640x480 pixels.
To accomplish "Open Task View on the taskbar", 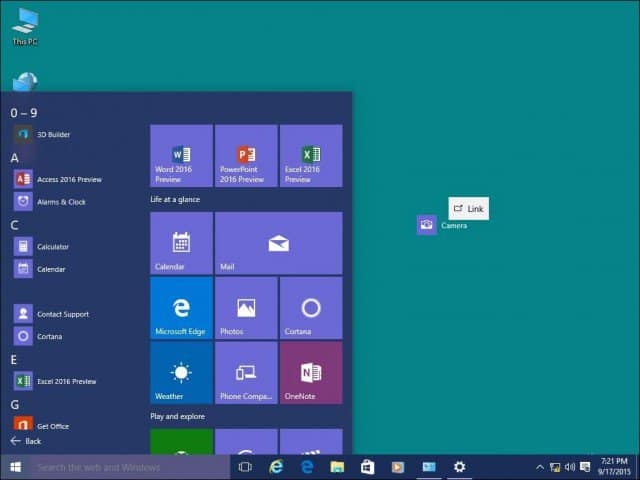I will tap(245, 467).
